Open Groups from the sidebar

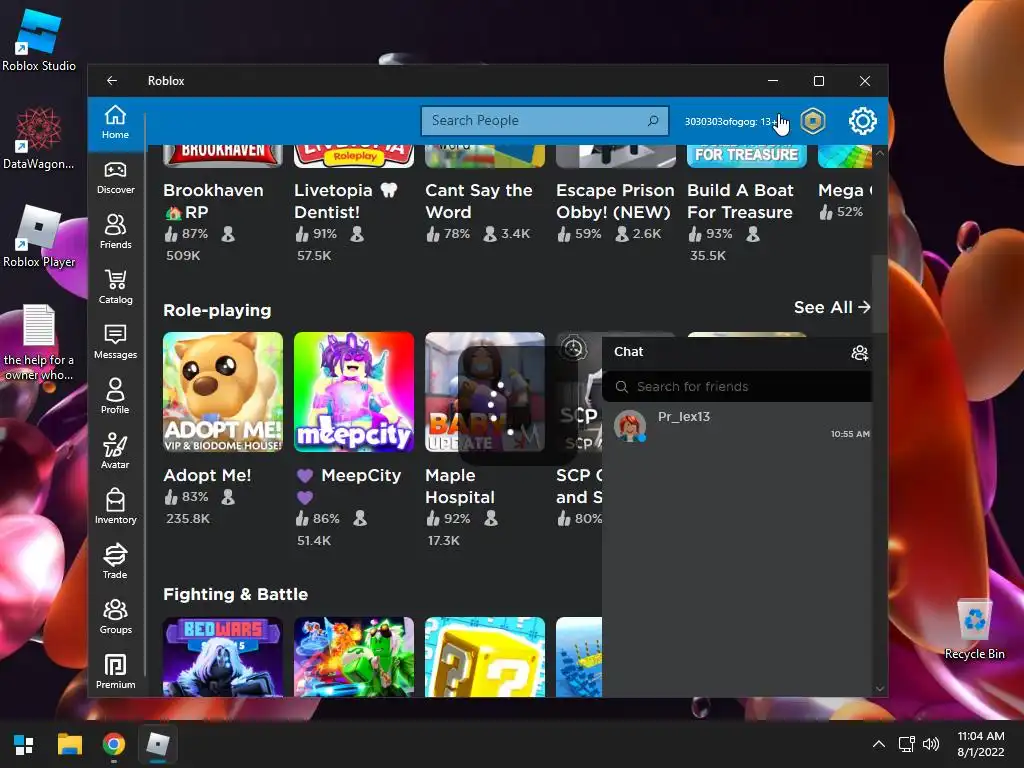point(115,617)
